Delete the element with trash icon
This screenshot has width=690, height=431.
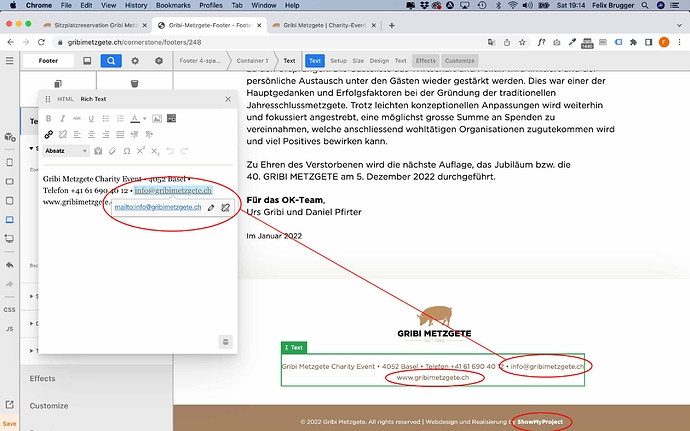[x=135, y=83]
